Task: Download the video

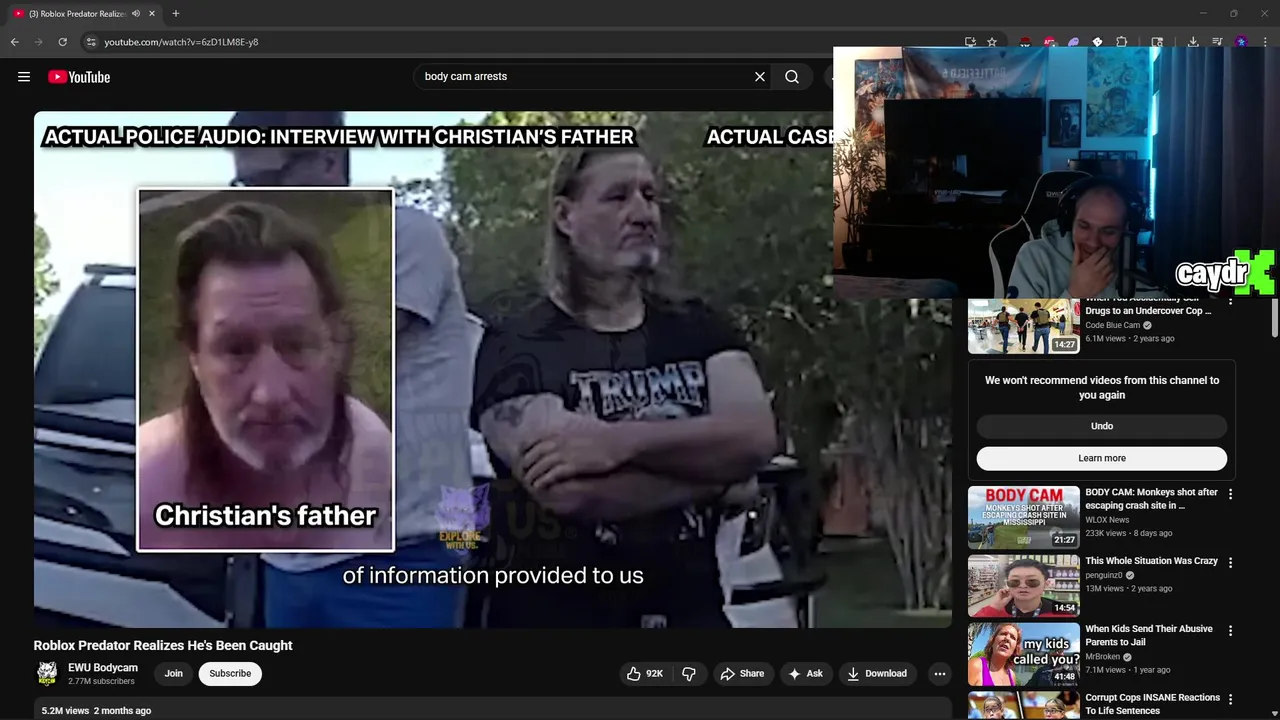Action: 876,674
